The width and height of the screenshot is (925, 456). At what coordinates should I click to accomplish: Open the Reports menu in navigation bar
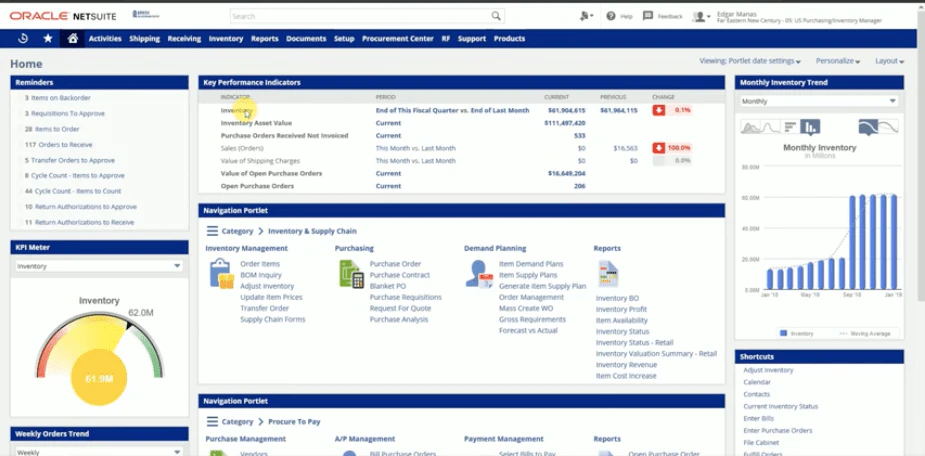pos(264,38)
